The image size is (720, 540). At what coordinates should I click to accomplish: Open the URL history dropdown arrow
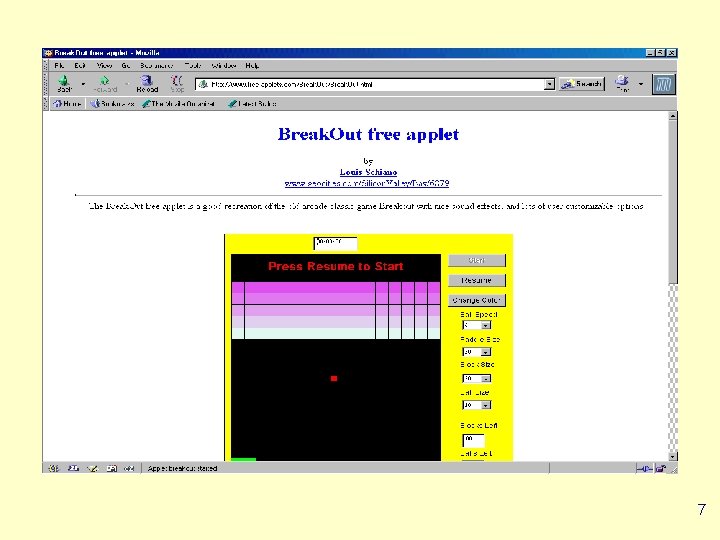549,84
